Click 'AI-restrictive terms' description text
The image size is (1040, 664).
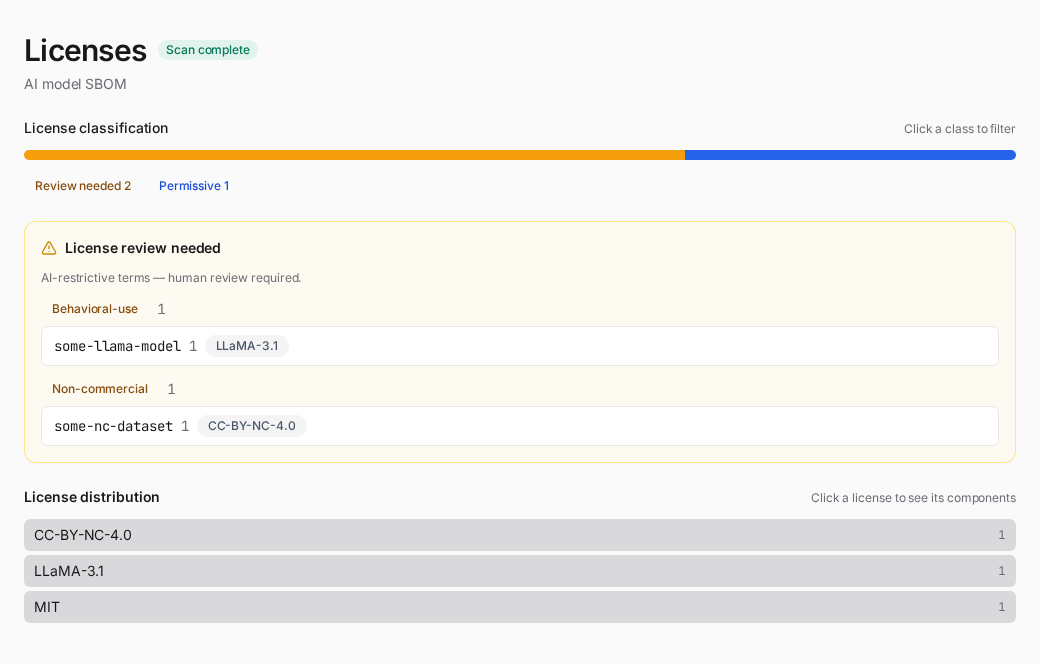click(171, 278)
